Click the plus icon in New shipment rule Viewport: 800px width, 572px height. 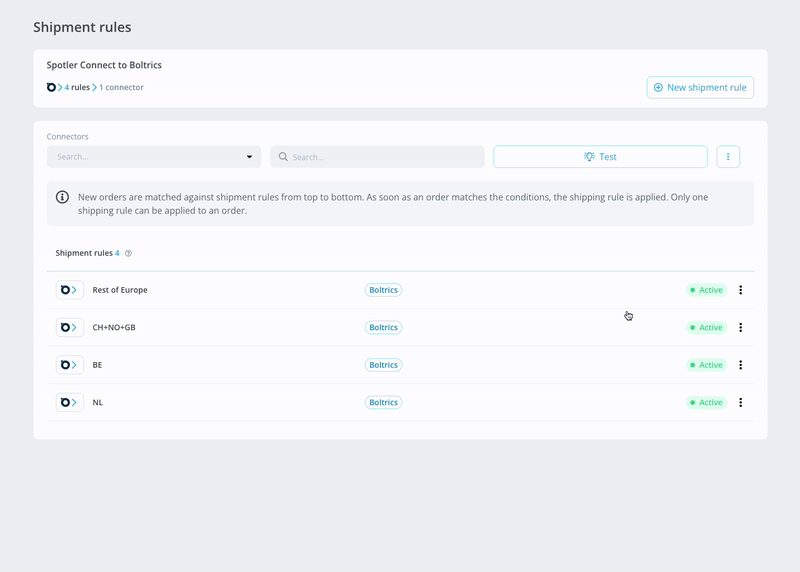658,87
